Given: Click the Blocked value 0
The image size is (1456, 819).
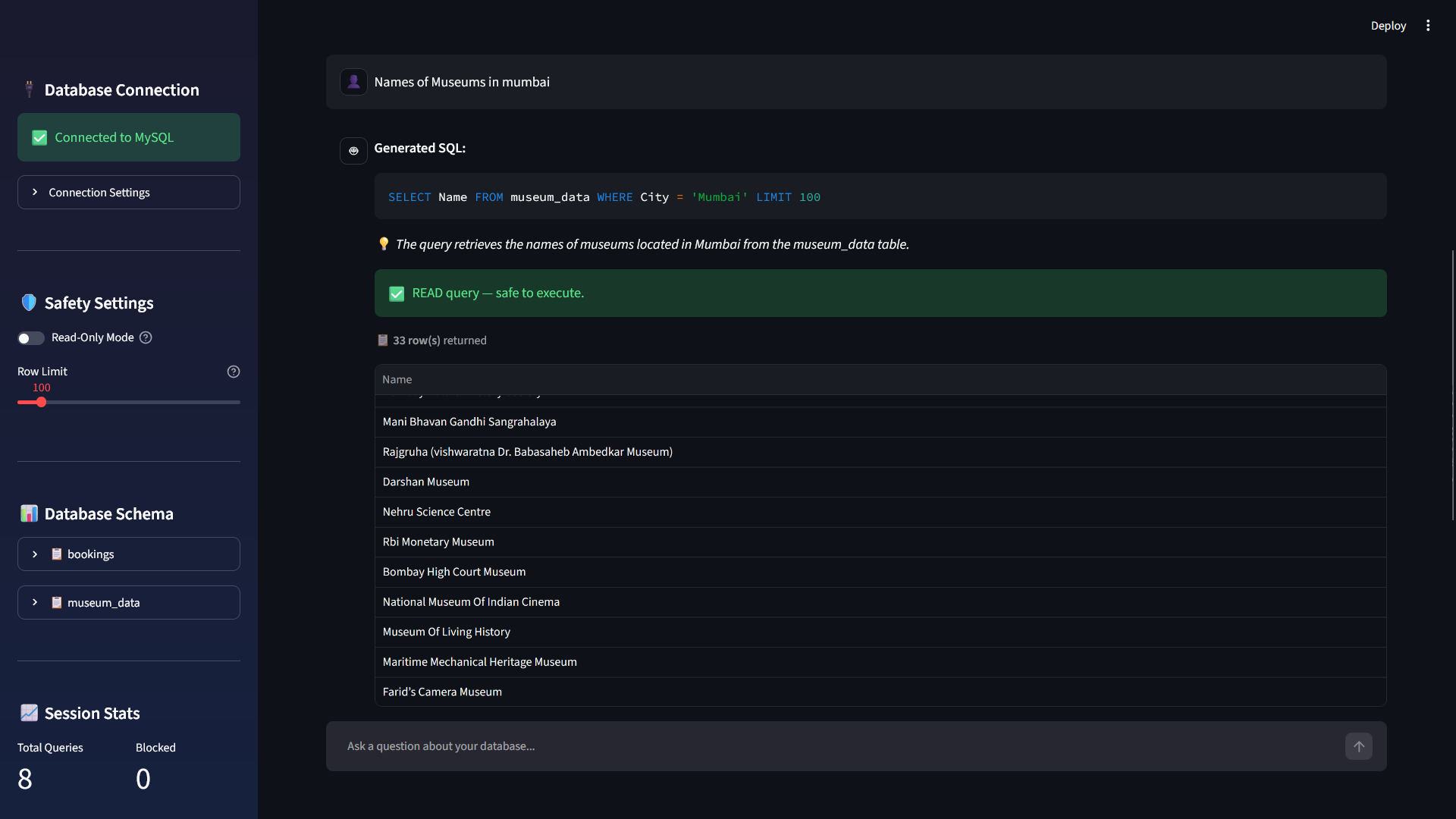Looking at the screenshot, I should pyautogui.click(x=143, y=779).
